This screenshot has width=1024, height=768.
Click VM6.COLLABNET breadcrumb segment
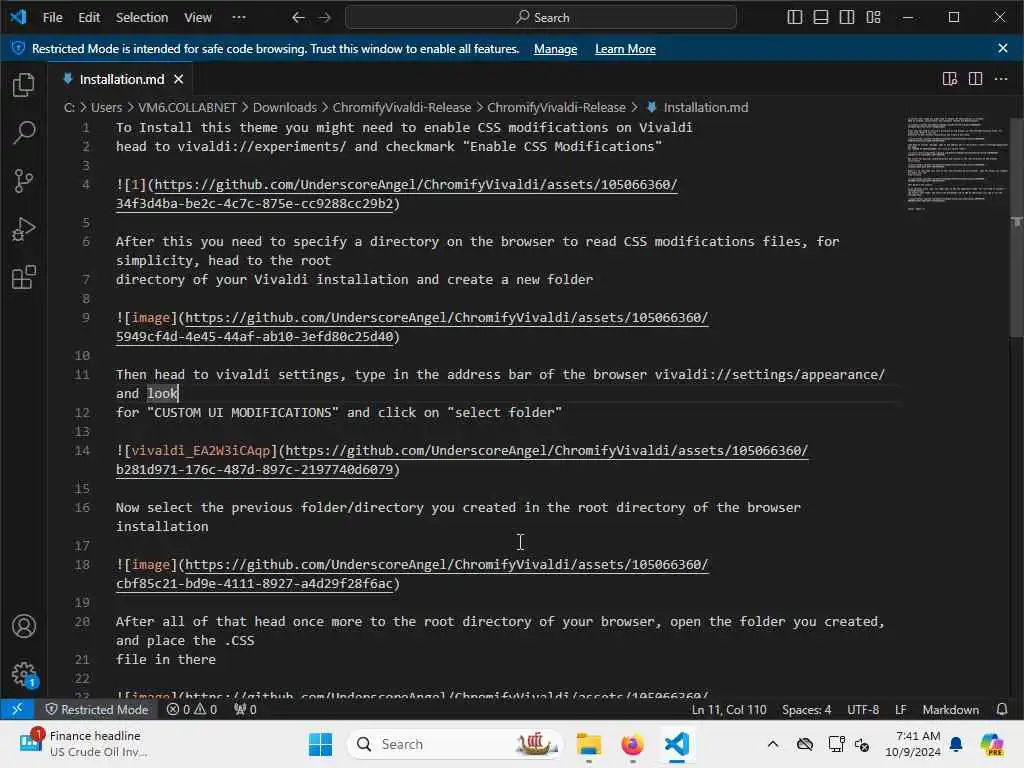(187, 107)
